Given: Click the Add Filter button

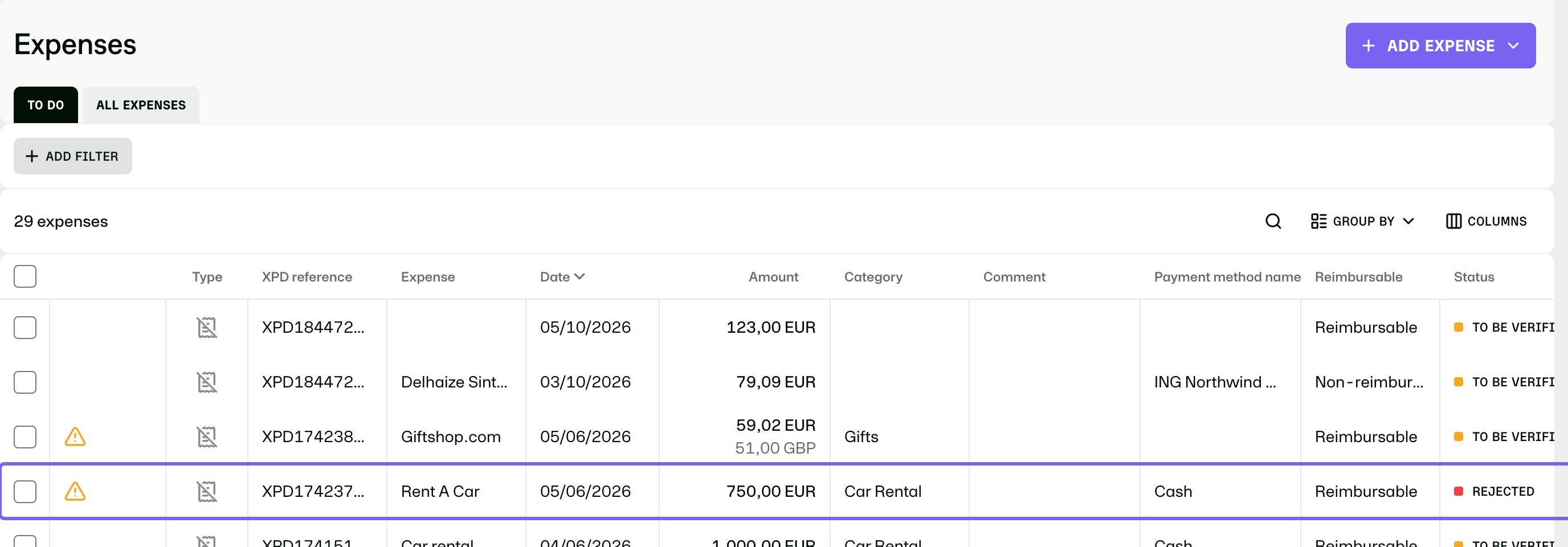Looking at the screenshot, I should 72,156.
